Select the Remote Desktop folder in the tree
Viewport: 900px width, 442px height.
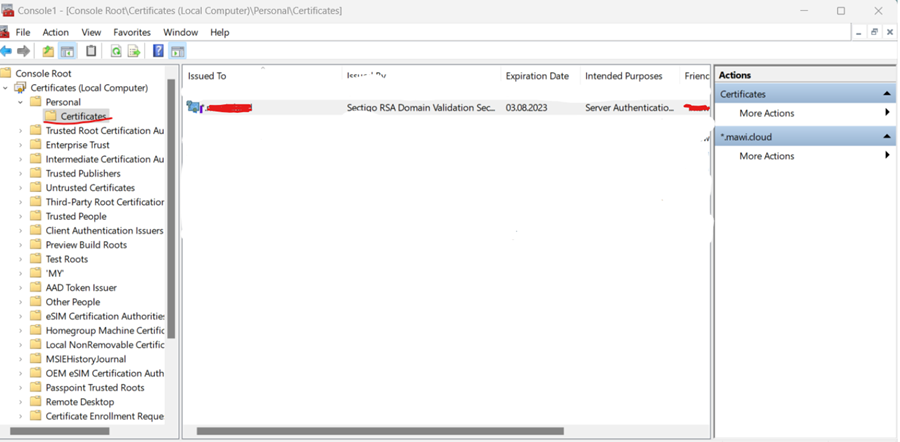coord(80,402)
